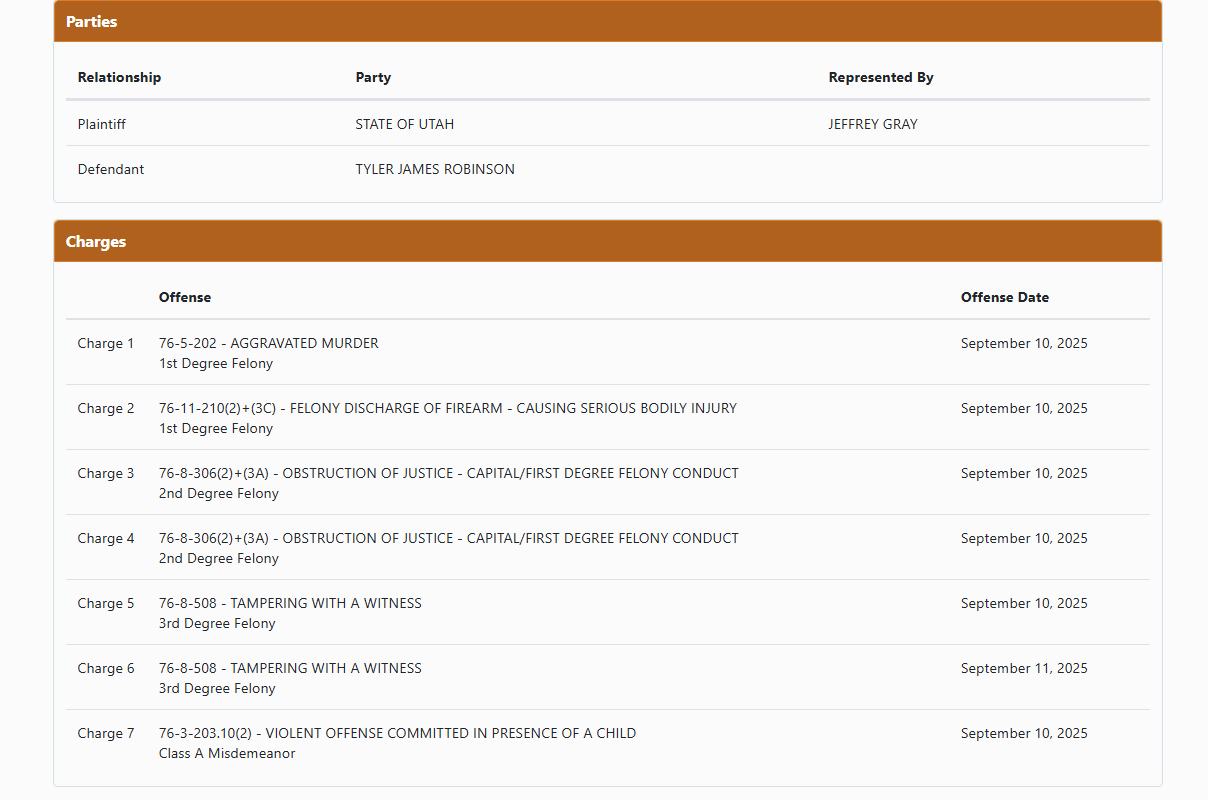This screenshot has height=800, width=1208.
Task: Select the VIOLENT OFFENSE IN PRESENCE OF CHILD text
Action: click(397, 733)
